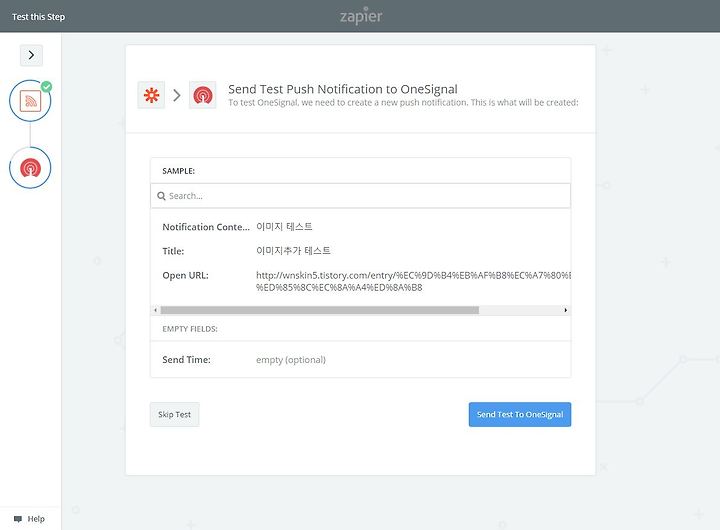Image resolution: width=720 pixels, height=530 pixels.
Task: Click the Test this Step header label
Action: [39, 17]
